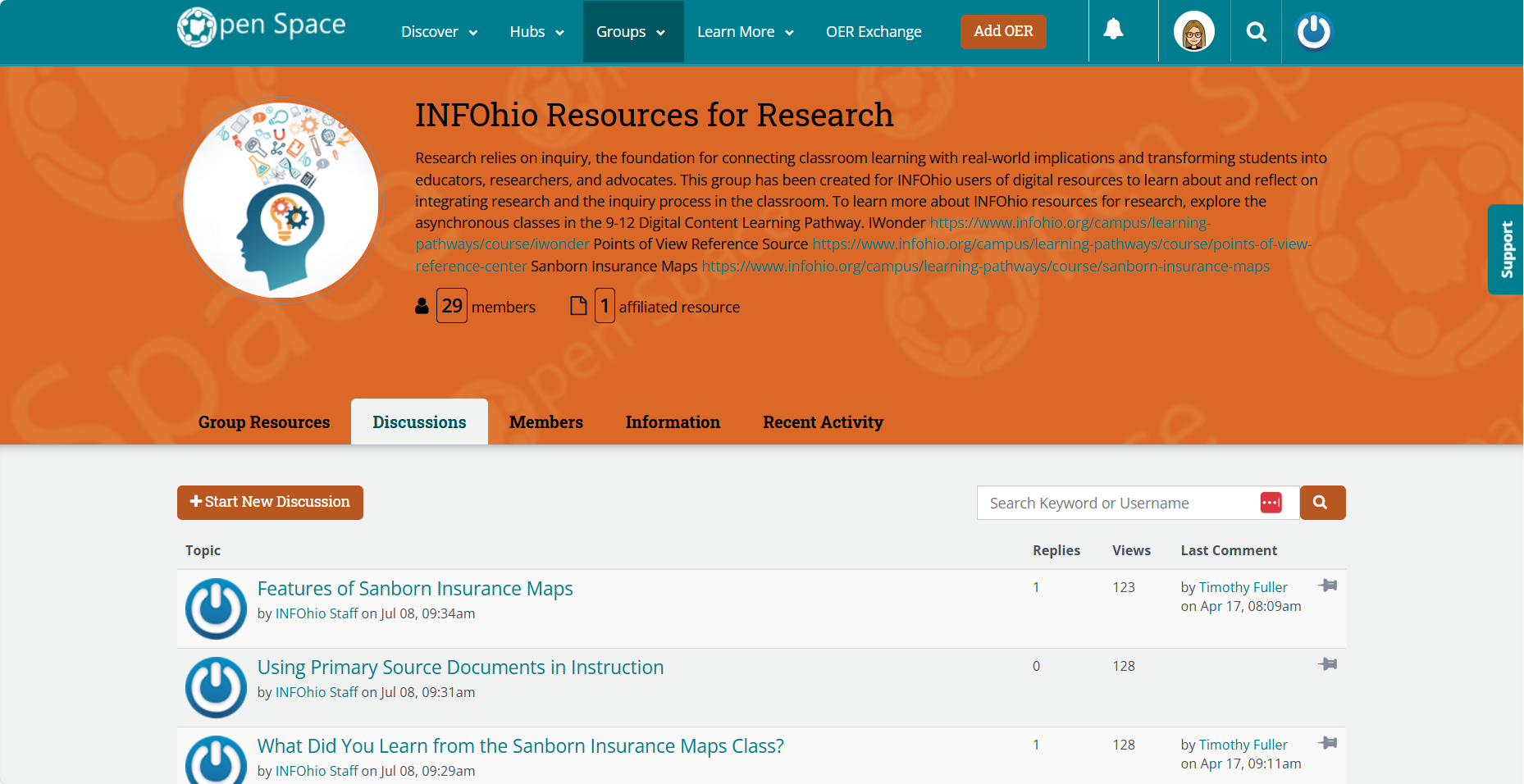Click avatar beside Features of Sanborn topic
The image size is (1524, 784).
(216, 609)
